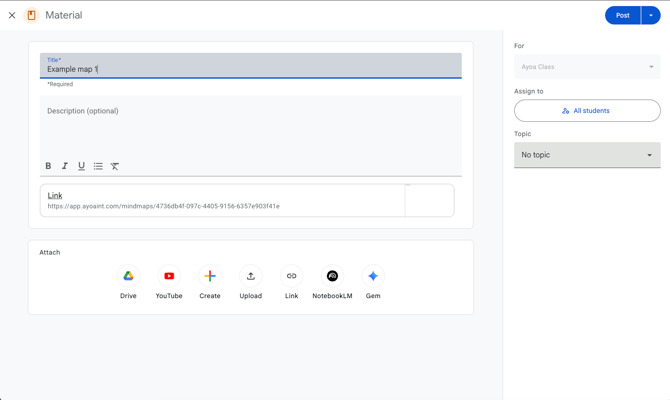670x400 pixels.
Task: Attach a NotebookLM notebook
Action: pyautogui.click(x=332, y=276)
